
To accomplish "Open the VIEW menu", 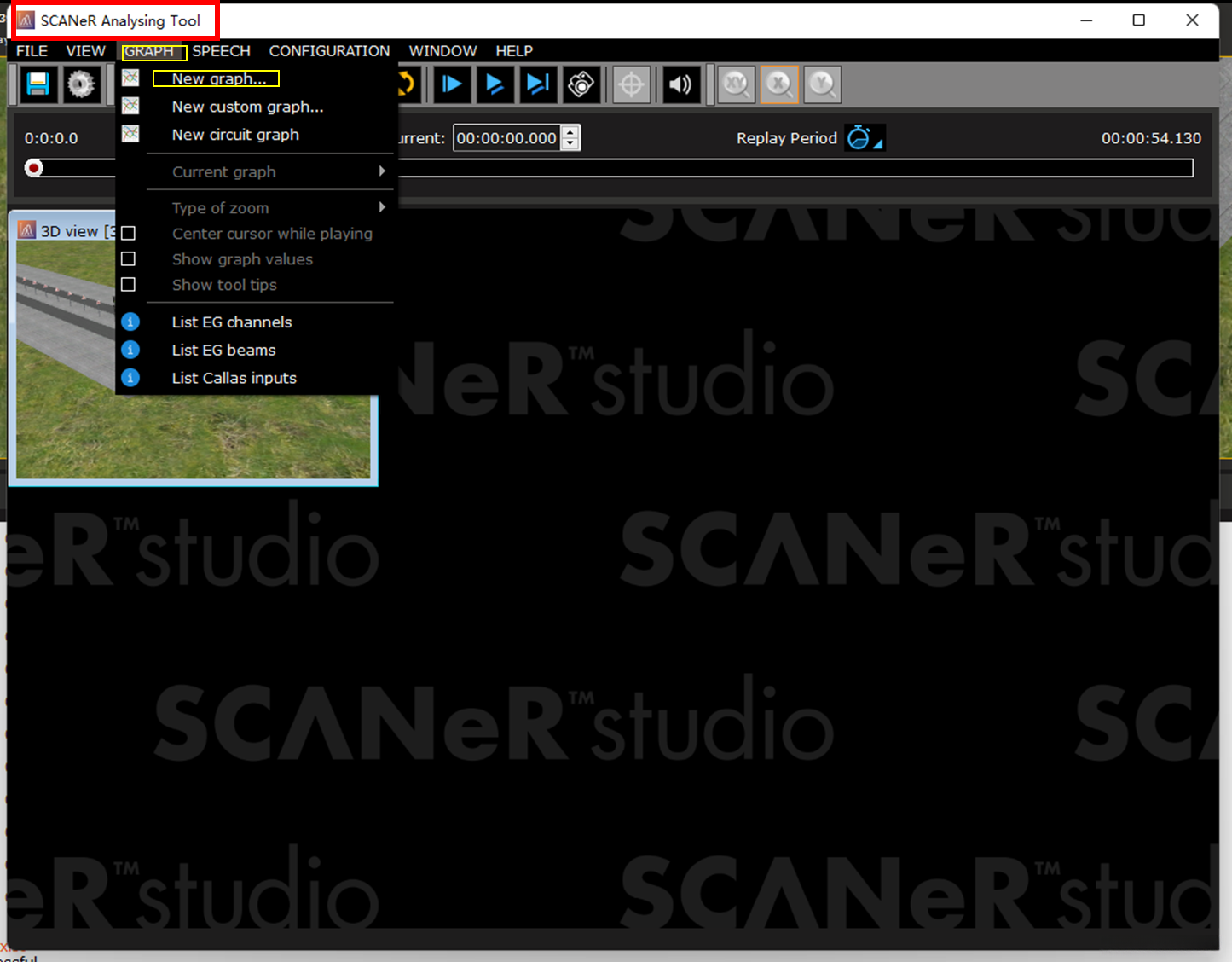I will tap(86, 51).
